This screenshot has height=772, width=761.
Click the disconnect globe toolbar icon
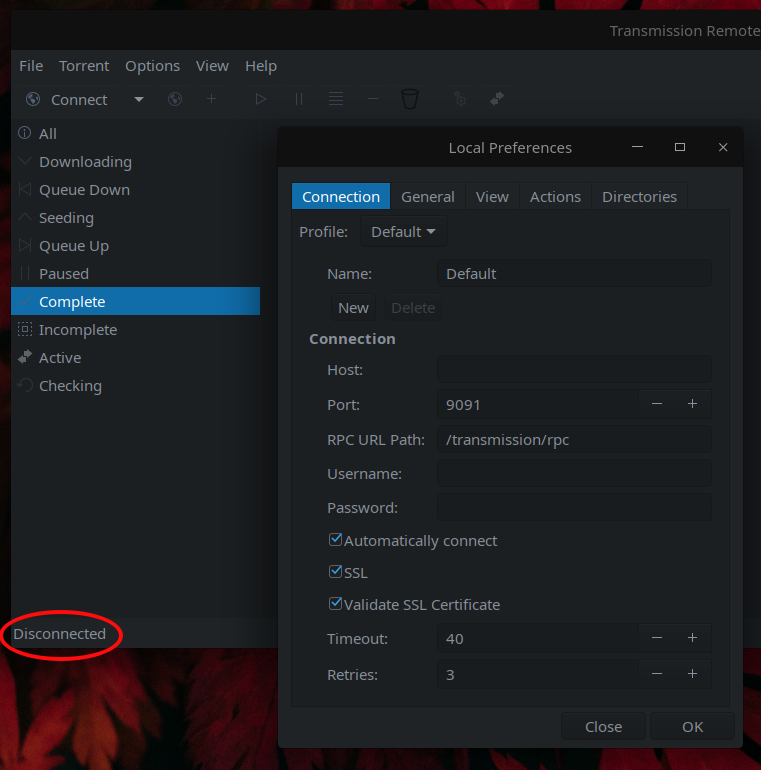point(175,99)
